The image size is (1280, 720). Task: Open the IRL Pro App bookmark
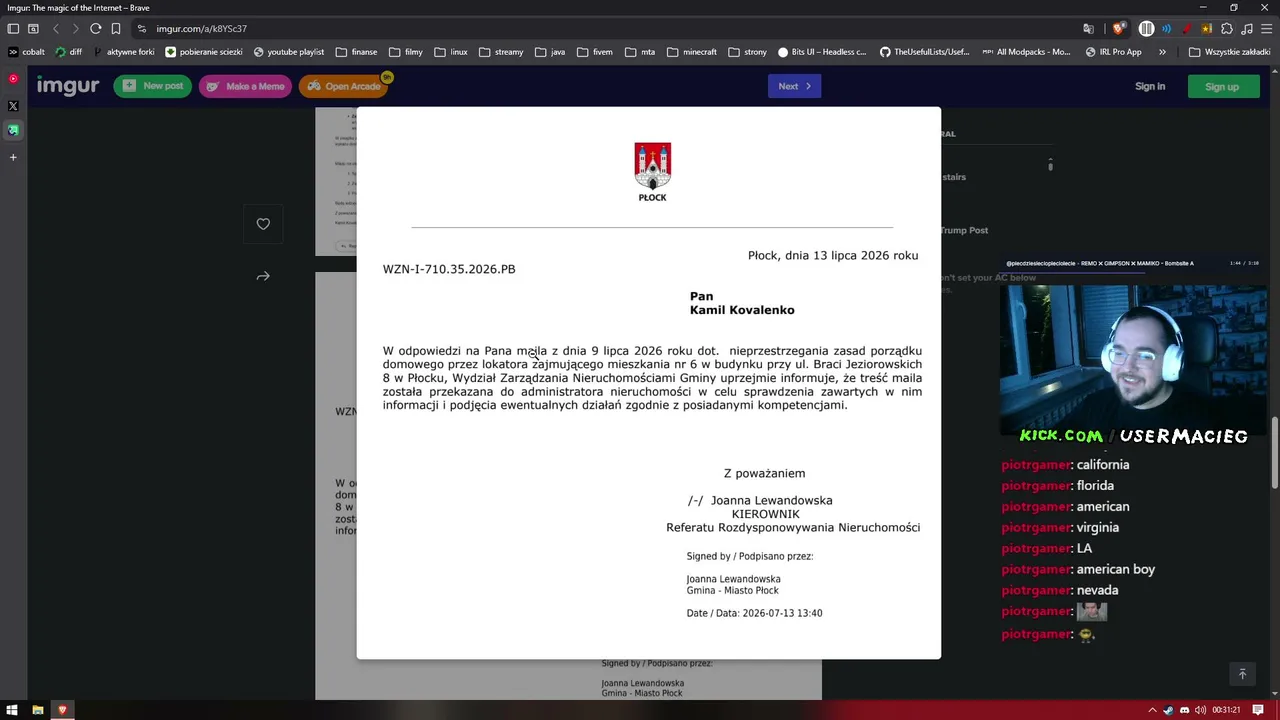1114,52
